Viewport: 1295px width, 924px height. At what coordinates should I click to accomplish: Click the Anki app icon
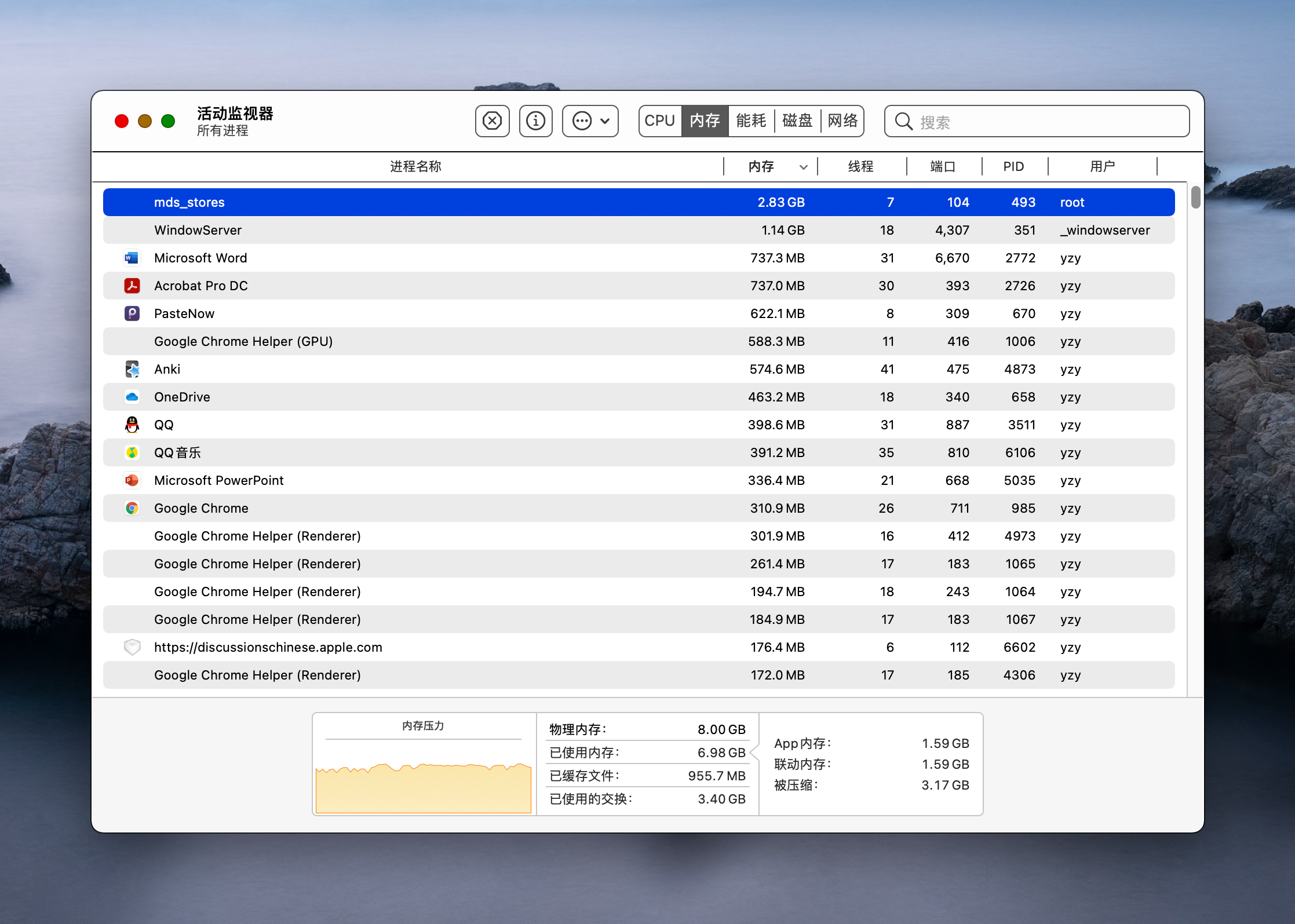pyautogui.click(x=132, y=369)
